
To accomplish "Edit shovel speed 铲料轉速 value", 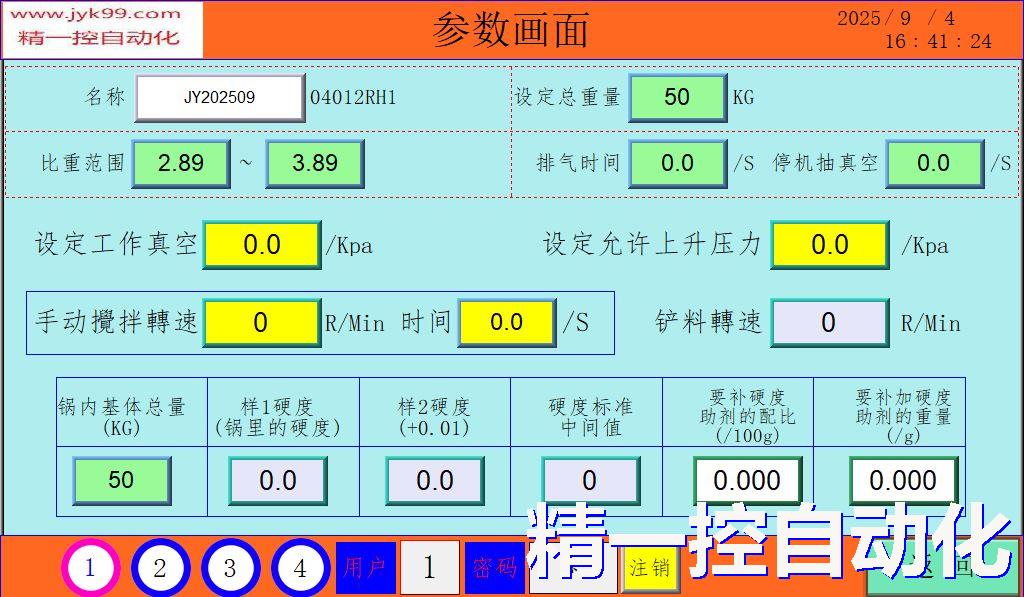I will [830, 322].
